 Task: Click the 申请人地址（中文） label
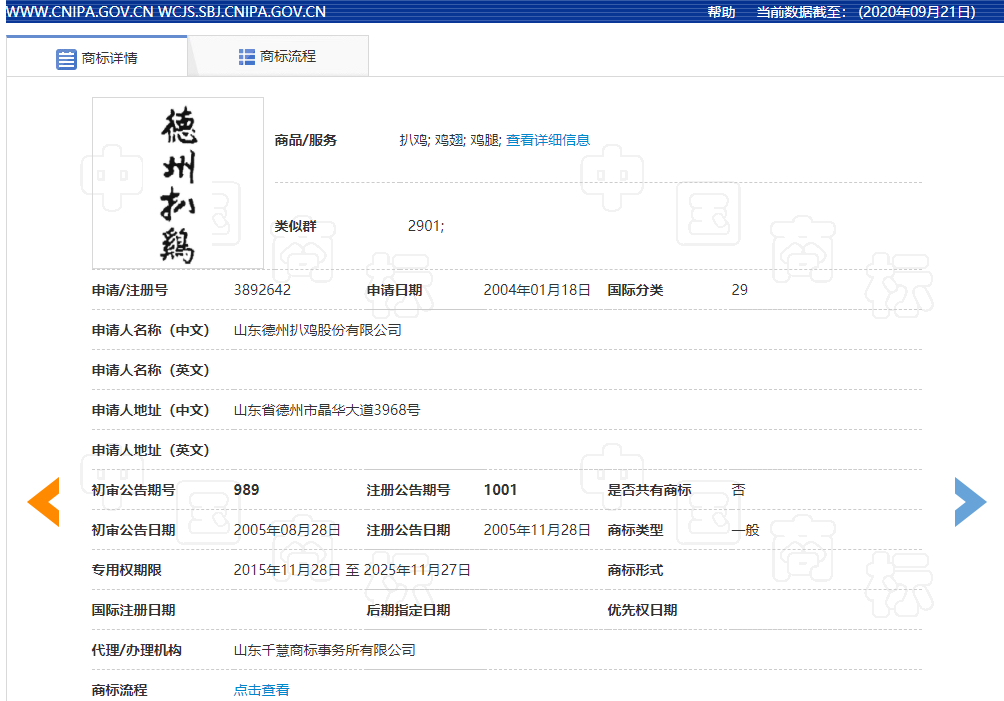pyautogui.click(x=150, y=410)
